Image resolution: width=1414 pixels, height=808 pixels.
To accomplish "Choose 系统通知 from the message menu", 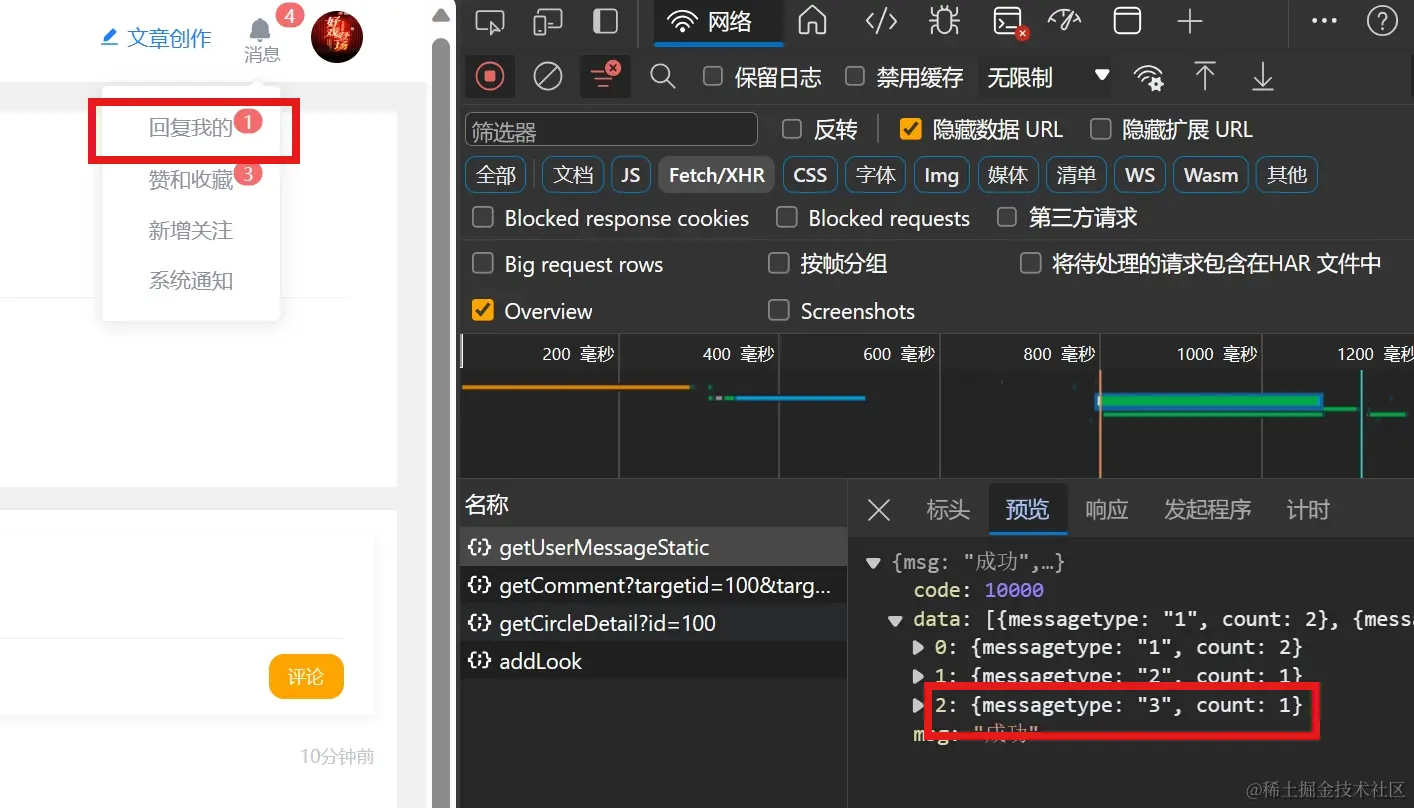I will (190, 281).
